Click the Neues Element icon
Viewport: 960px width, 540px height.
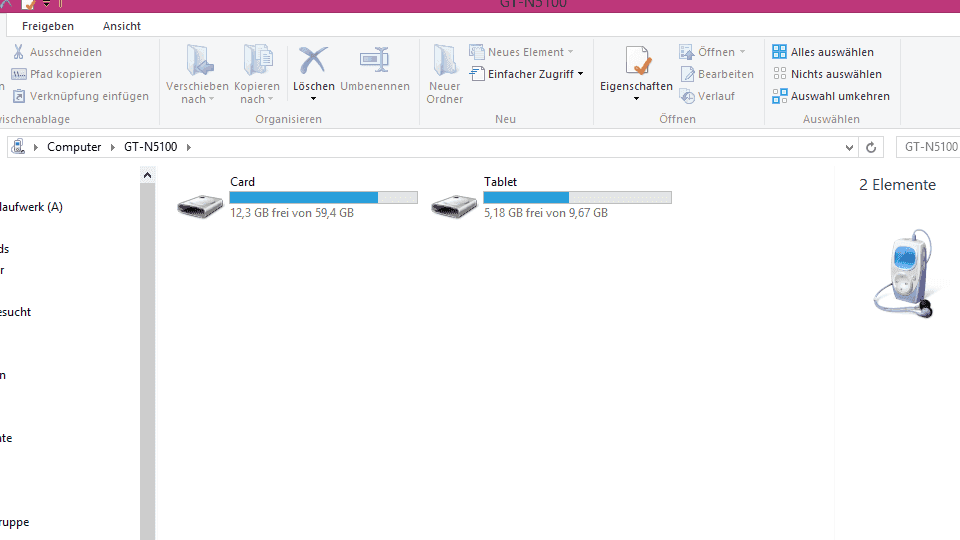pyautogui.click(x=476, y=51)
